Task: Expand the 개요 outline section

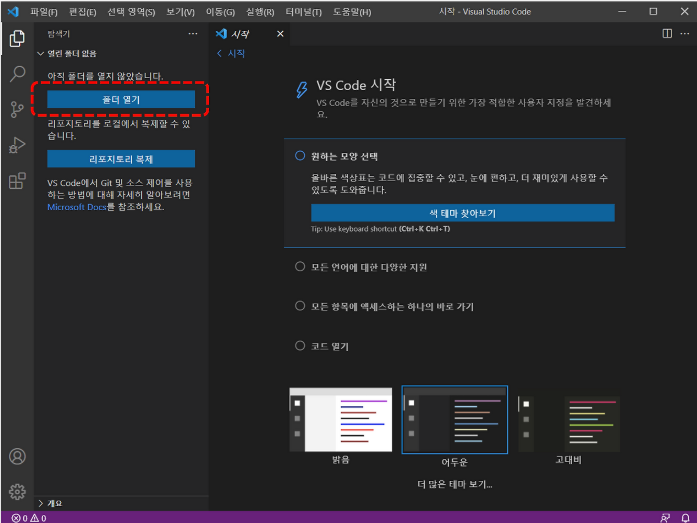Action: coord(50,503)
